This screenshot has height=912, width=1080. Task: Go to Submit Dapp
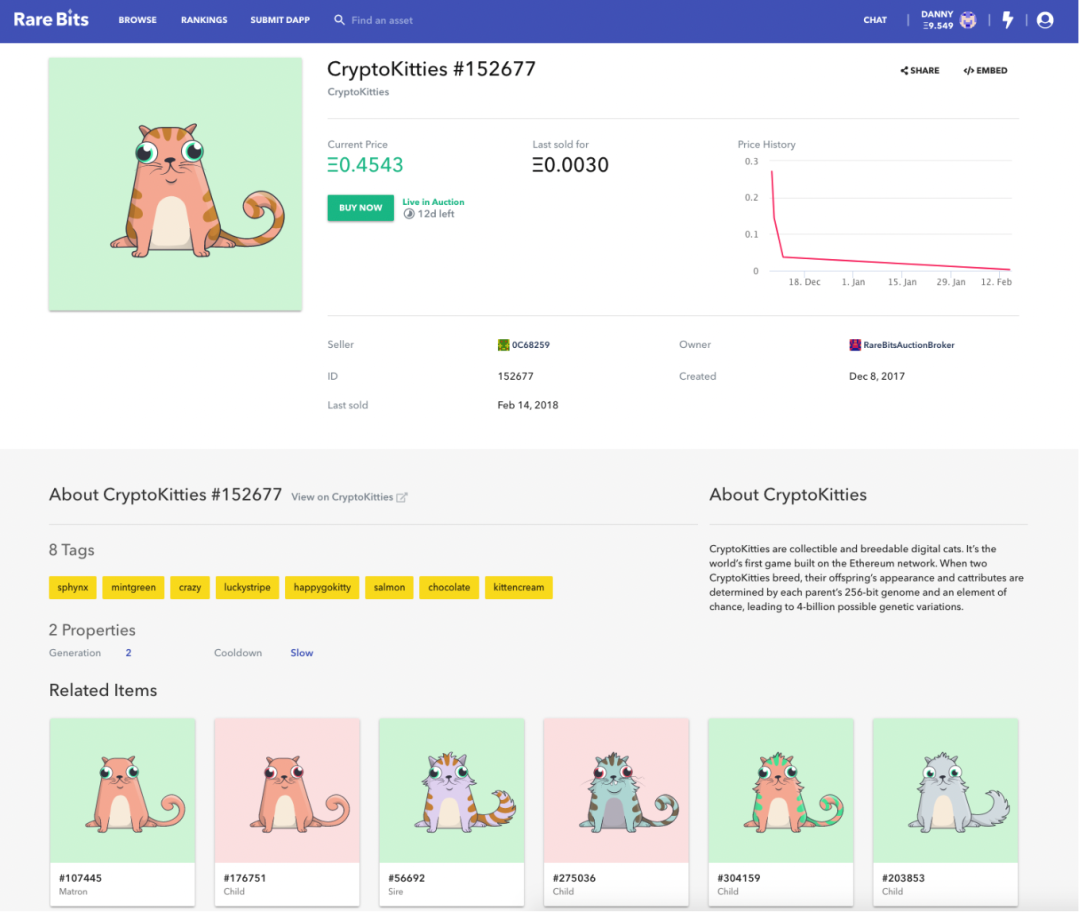(x=280, y=20)
